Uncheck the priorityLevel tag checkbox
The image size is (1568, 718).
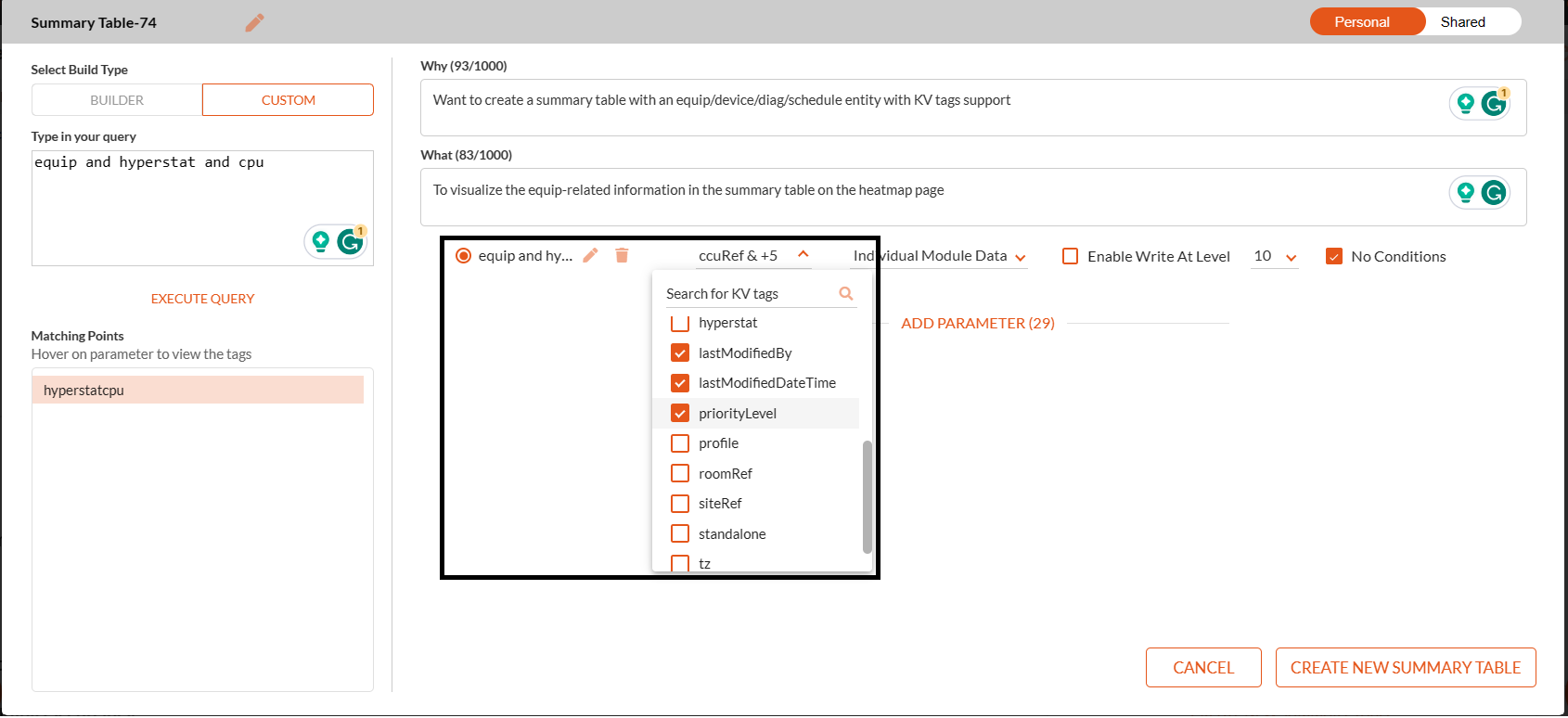click(x=680, y=414)
